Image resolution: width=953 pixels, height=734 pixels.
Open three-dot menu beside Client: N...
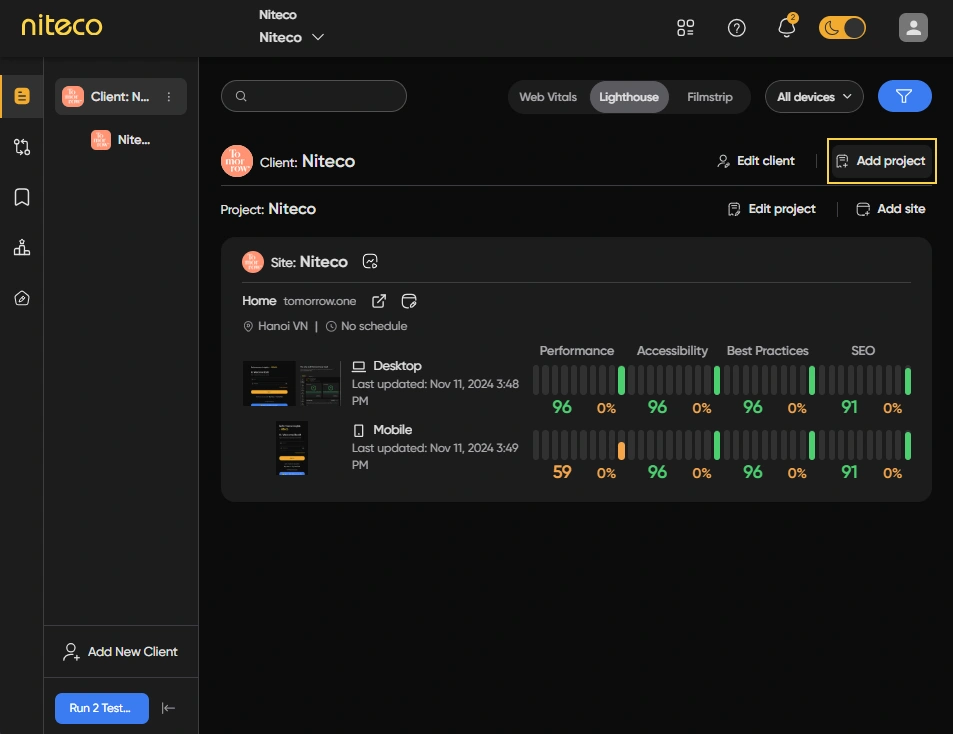[169, 97]
